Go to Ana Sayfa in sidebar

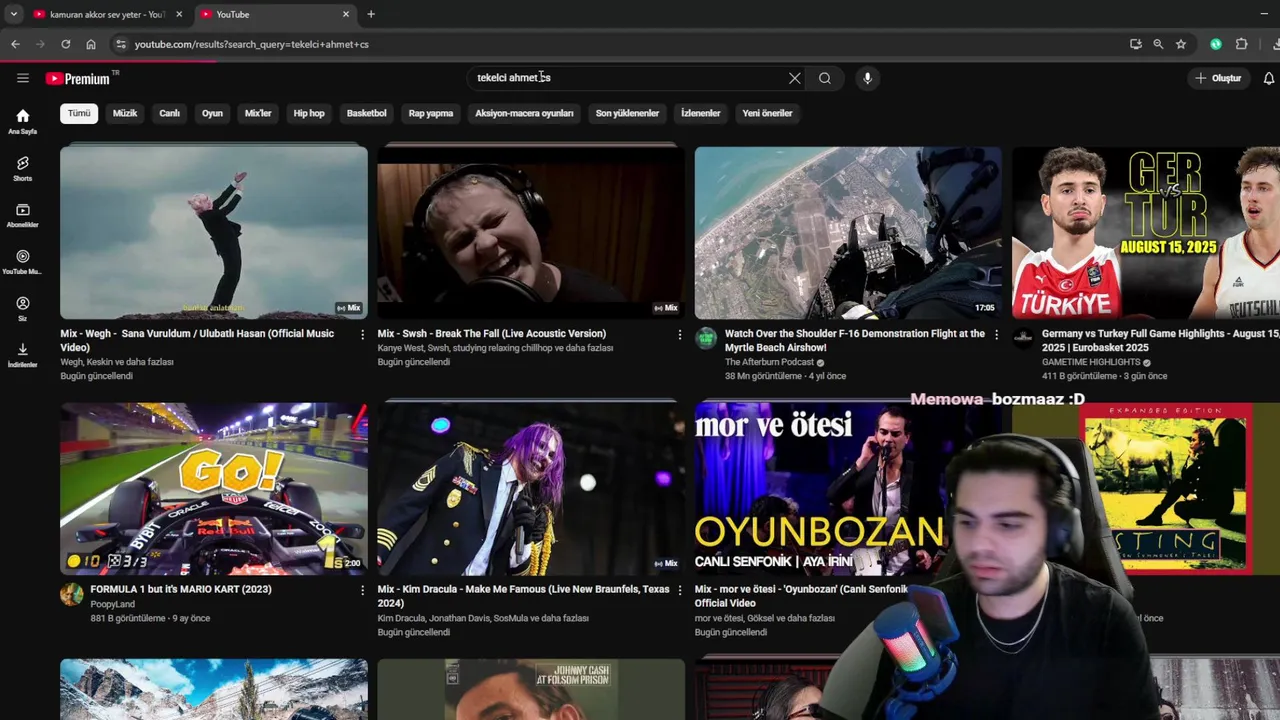pyautogui.click(x=22, y=122)
